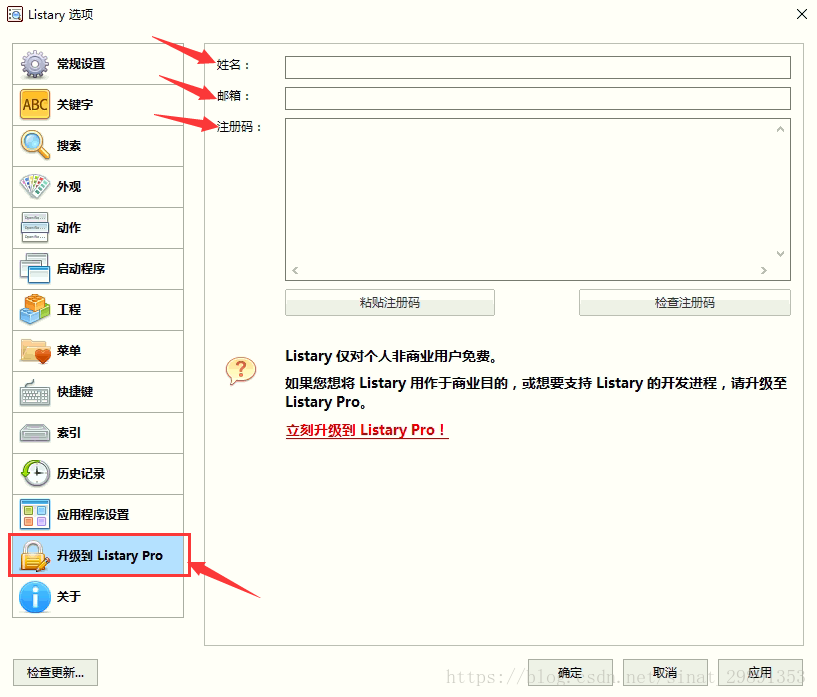Image resolution: width=817 pixels, height=697 pixels.
Task: Click the clock icon for 历史记录
Action: 35,474
